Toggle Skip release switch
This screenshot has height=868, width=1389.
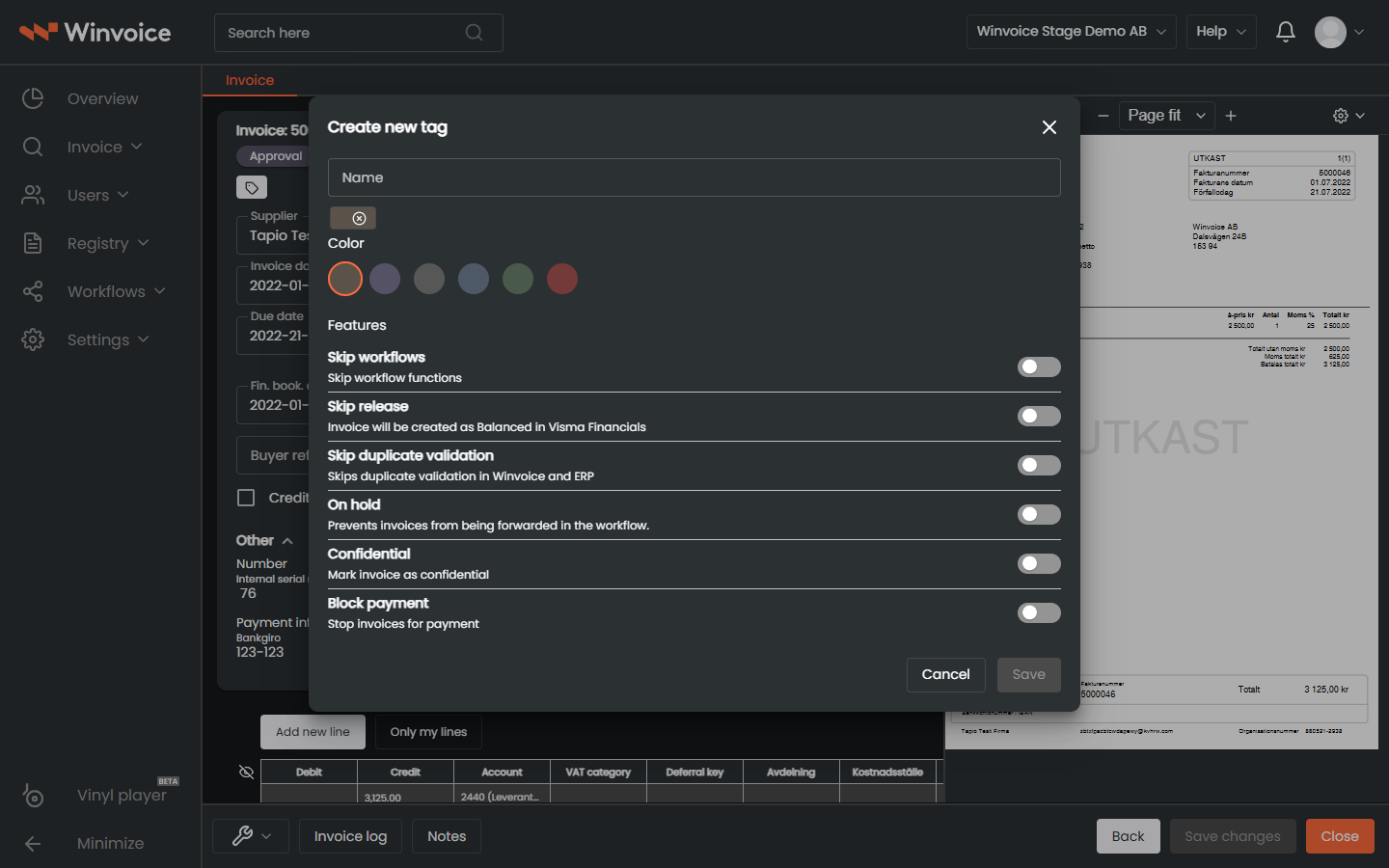(x=1039, y=416)
